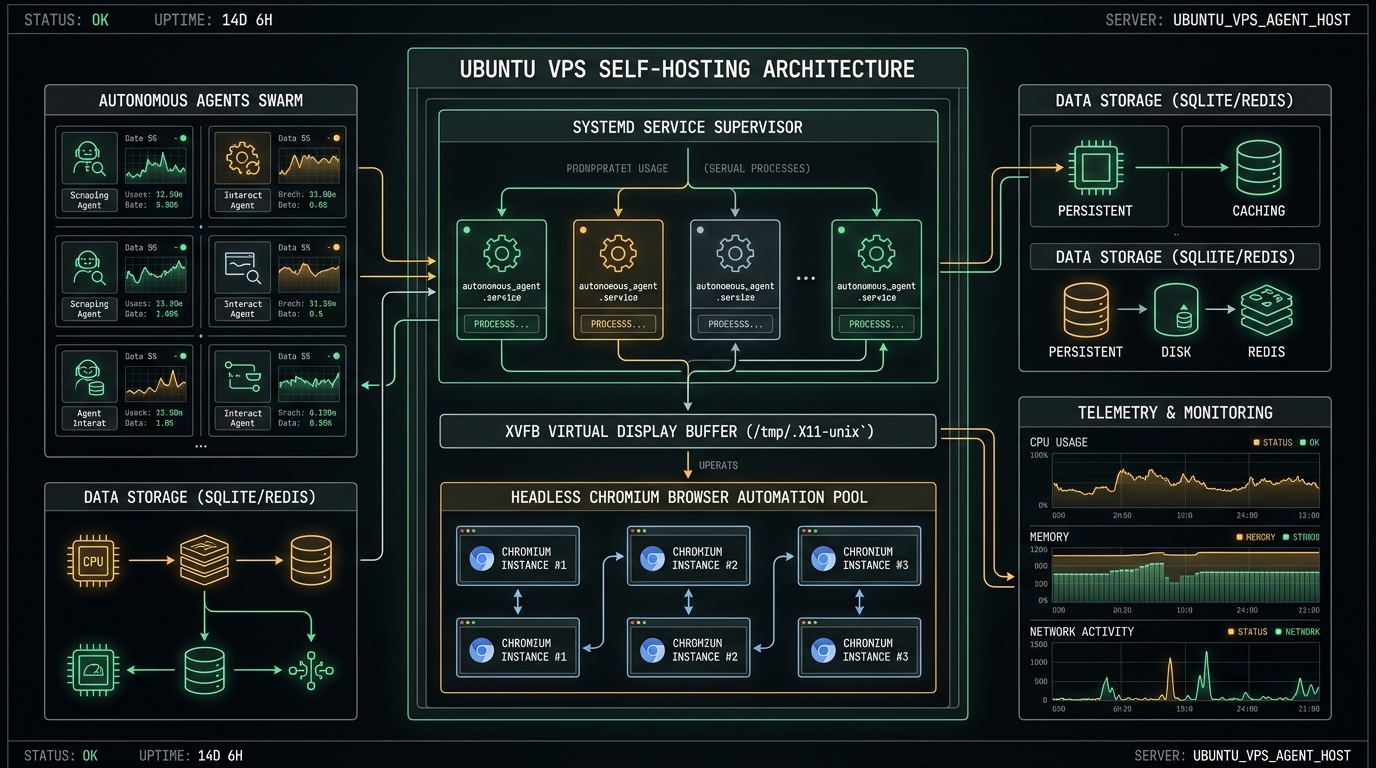This screenshot has height=768, width=1376.
Task: Click the MEMORY legend entry above the memory chart
Action: 1256,537
